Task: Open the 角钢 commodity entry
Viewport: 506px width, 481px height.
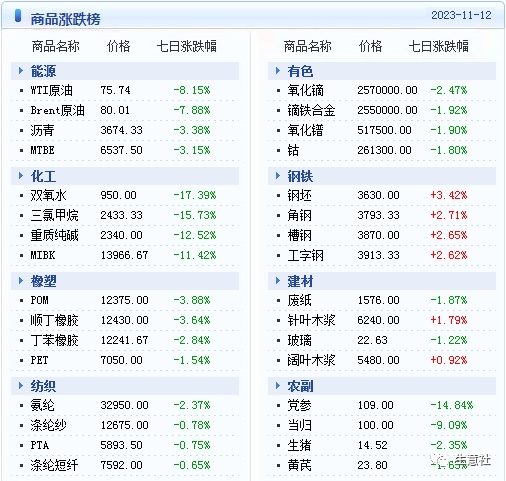Action: pyautogui.click(x=299, y=215)
